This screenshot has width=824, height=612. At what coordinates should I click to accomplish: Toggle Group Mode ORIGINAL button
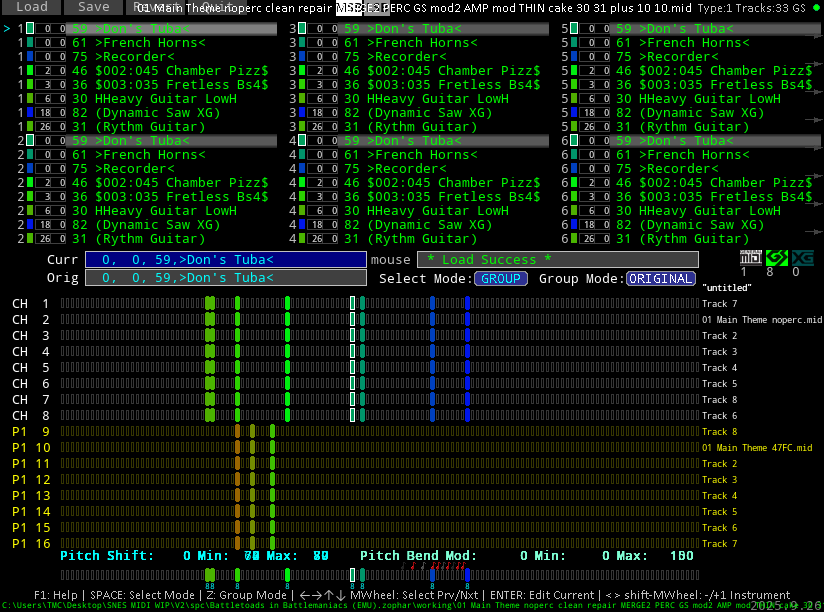[661, 279]
